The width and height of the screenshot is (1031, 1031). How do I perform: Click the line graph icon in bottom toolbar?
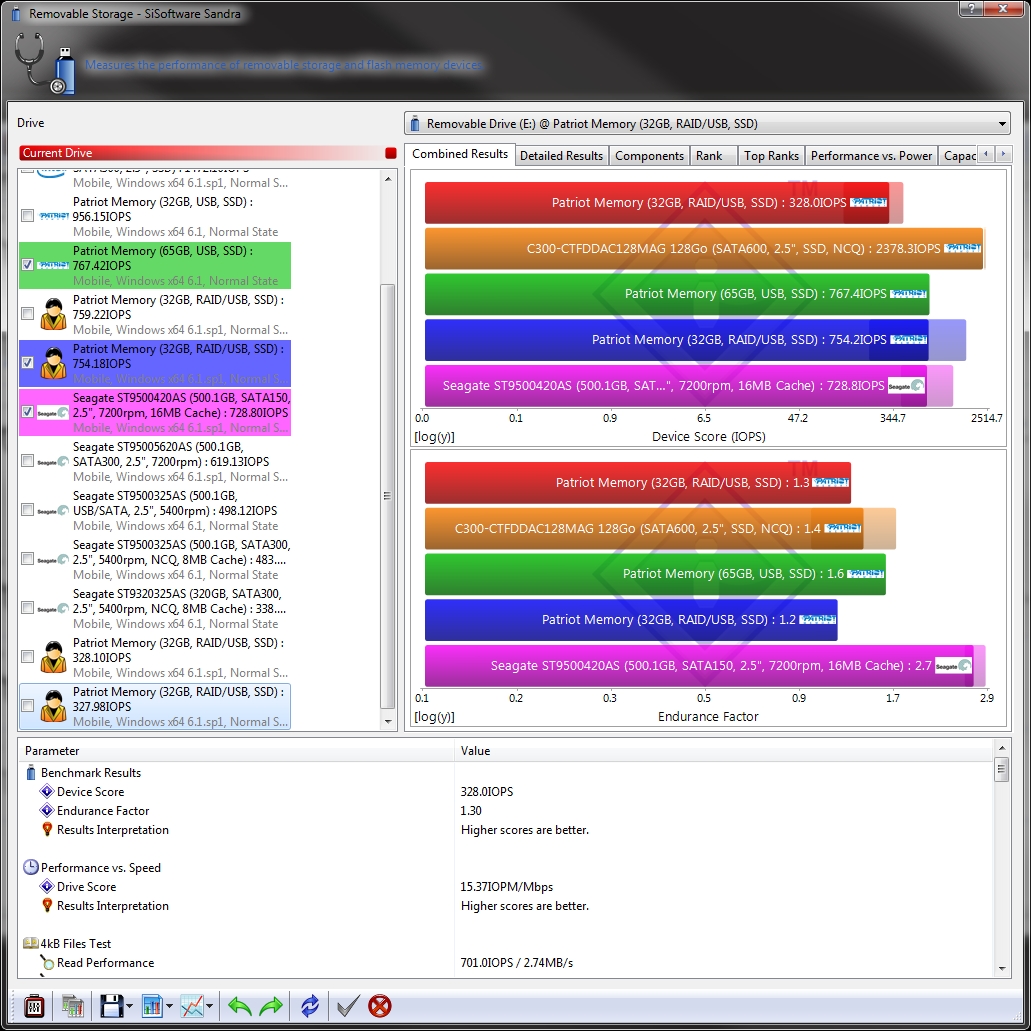pyautogui.click(x=192, y=1006)
